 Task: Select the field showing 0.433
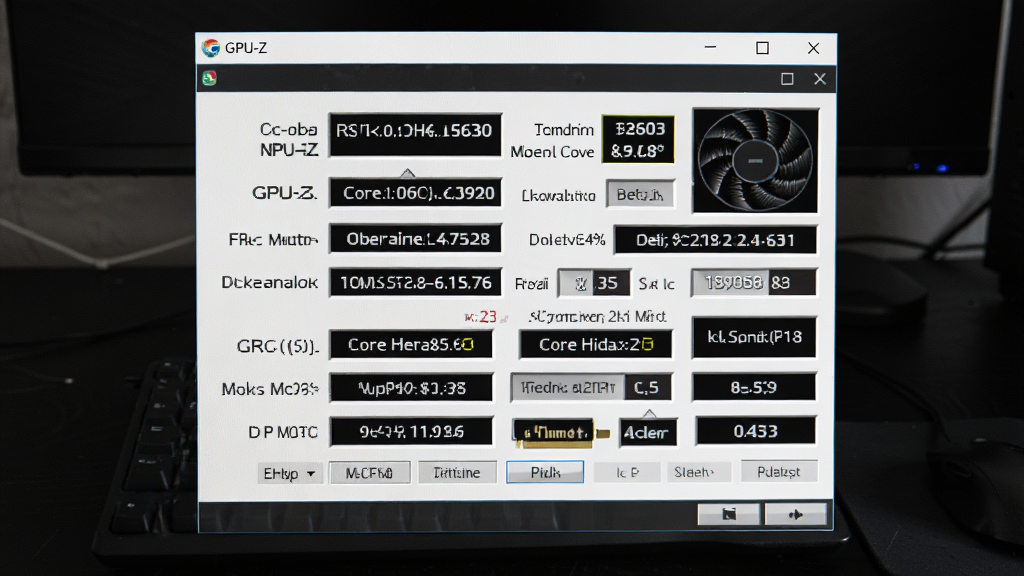[x=755, y=431]
